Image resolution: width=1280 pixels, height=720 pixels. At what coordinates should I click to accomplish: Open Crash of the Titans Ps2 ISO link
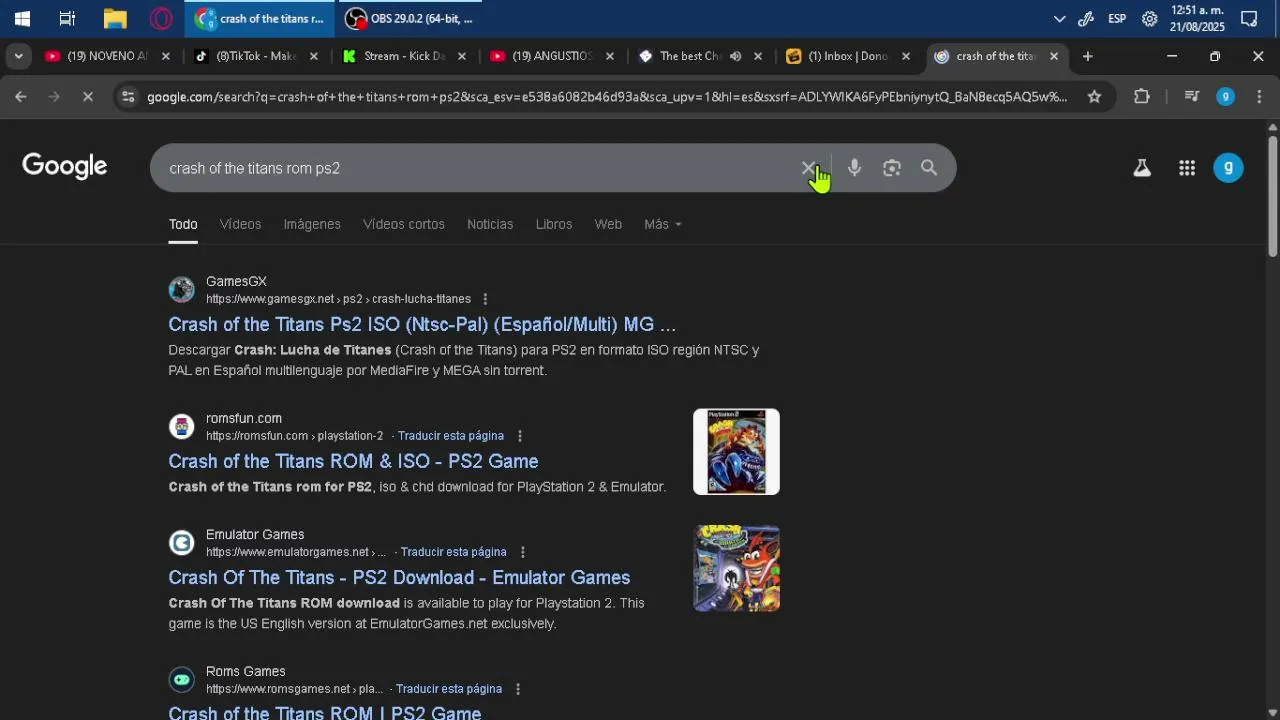pos(422,324)
